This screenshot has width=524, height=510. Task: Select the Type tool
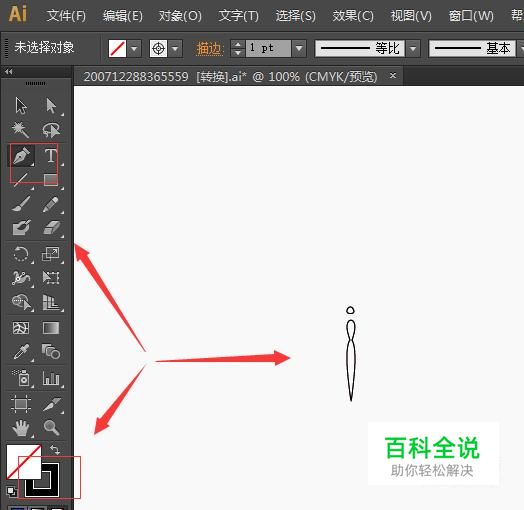point(51,156)
